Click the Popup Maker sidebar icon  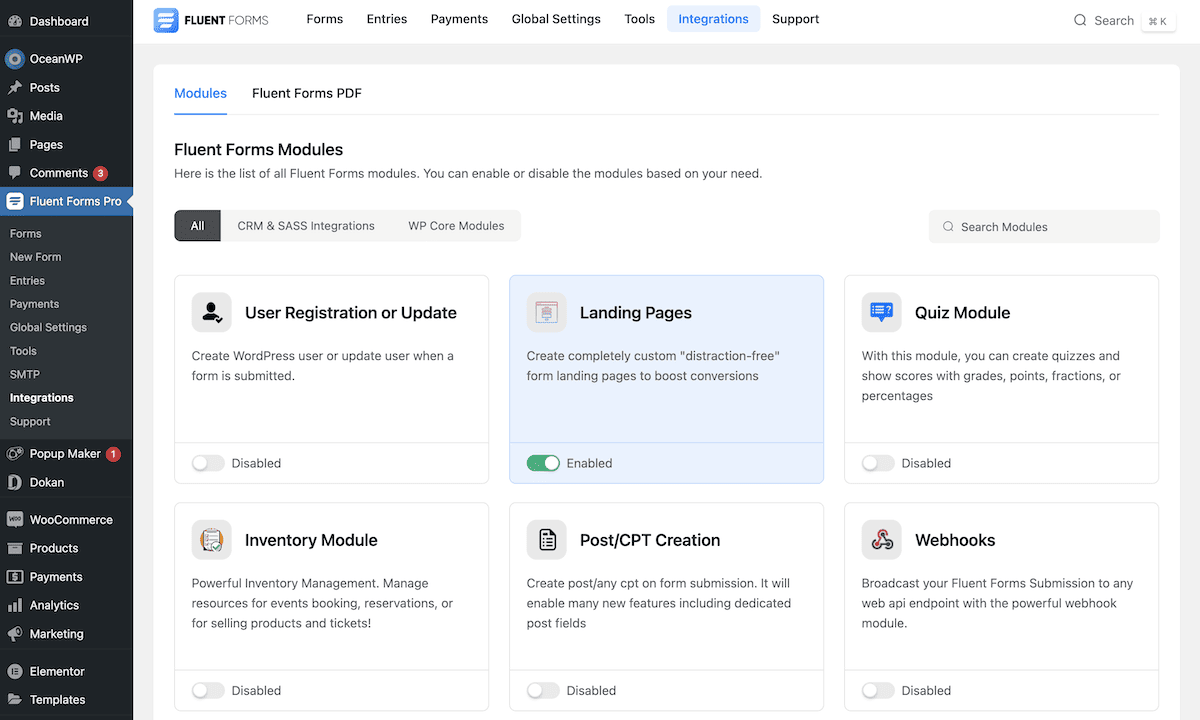coord(14,454)
